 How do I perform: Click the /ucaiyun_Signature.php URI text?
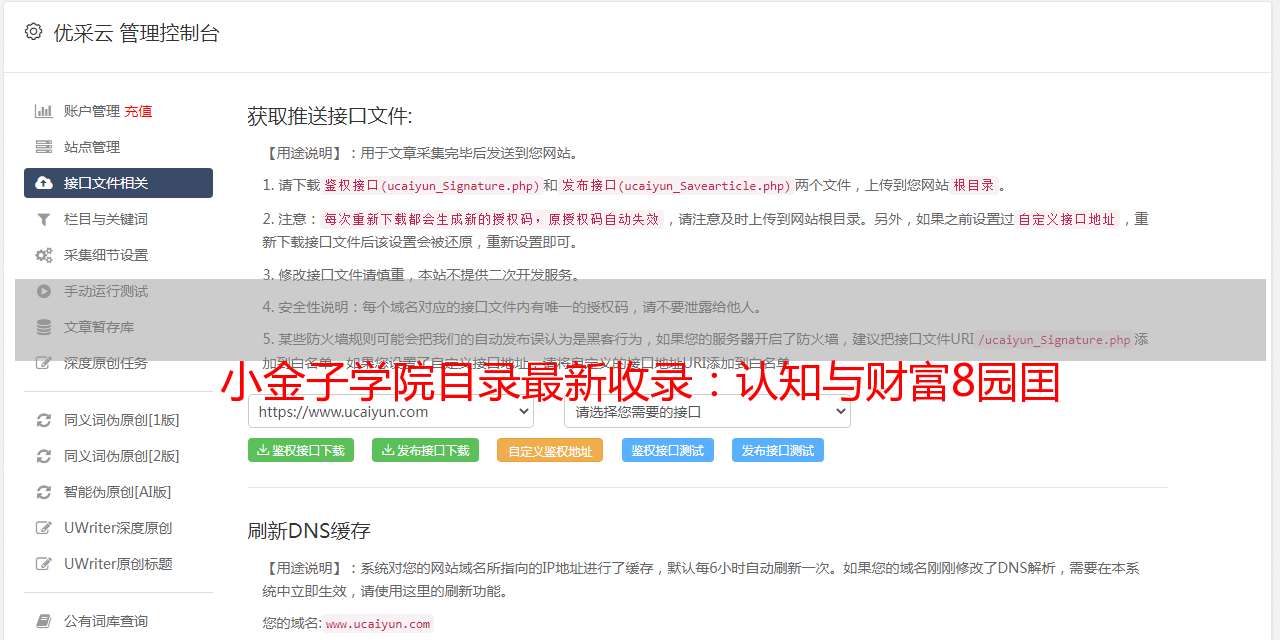click(1054, 340)
